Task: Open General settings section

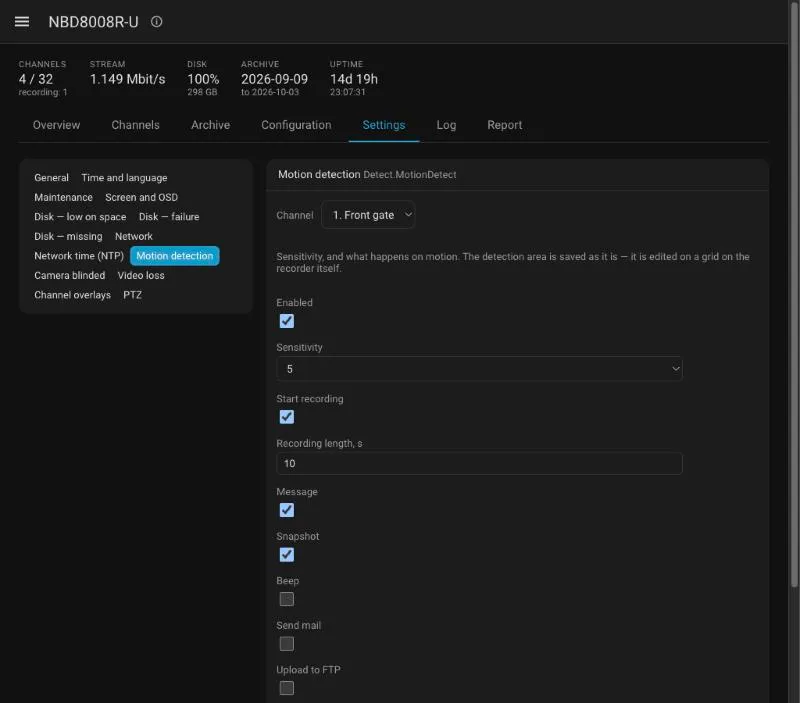Action: [x=52, y=178]
